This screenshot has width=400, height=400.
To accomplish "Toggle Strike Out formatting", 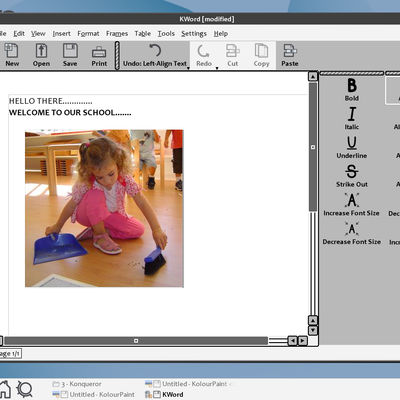I will [352, 176].
